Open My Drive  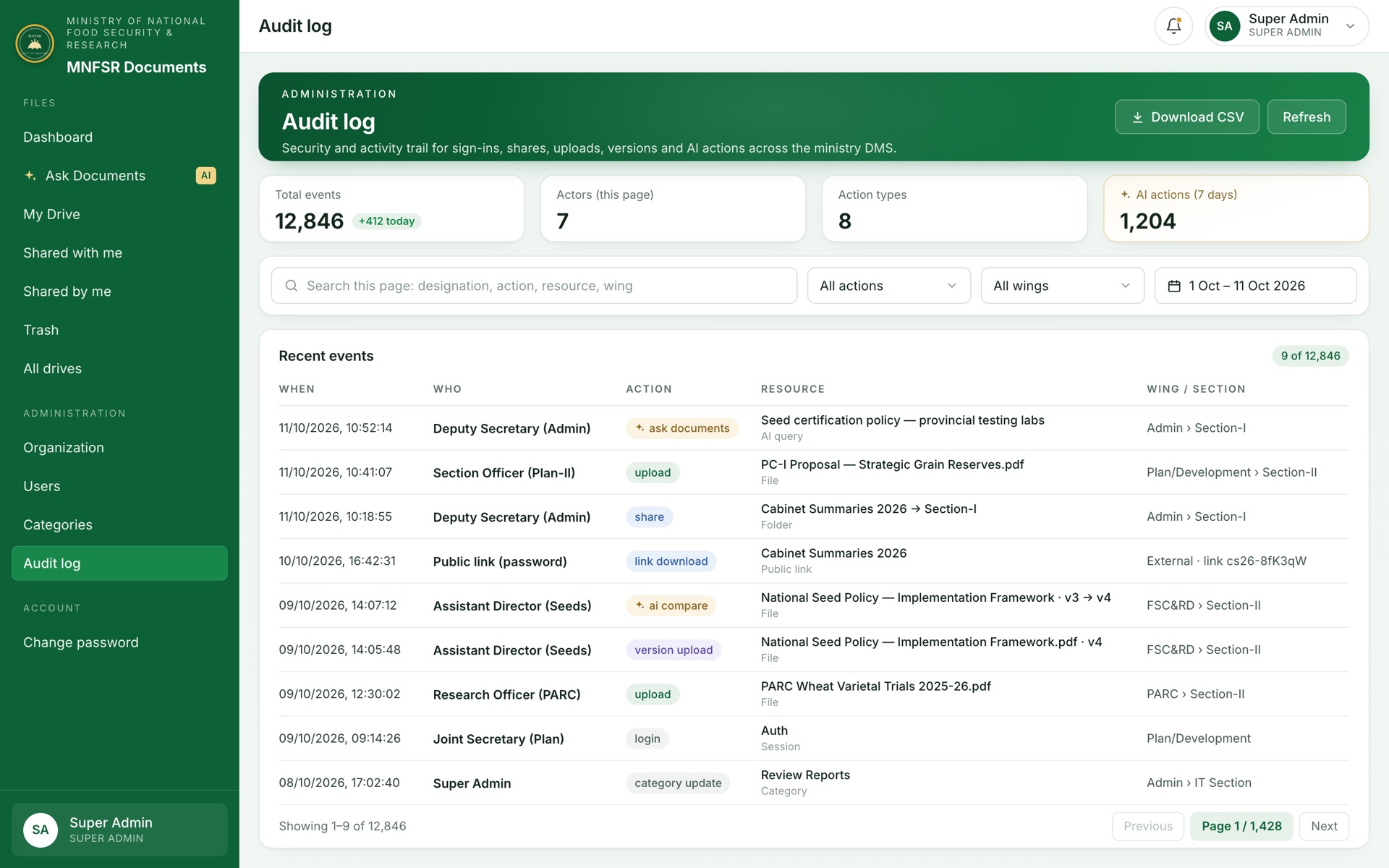pos(119,214)
